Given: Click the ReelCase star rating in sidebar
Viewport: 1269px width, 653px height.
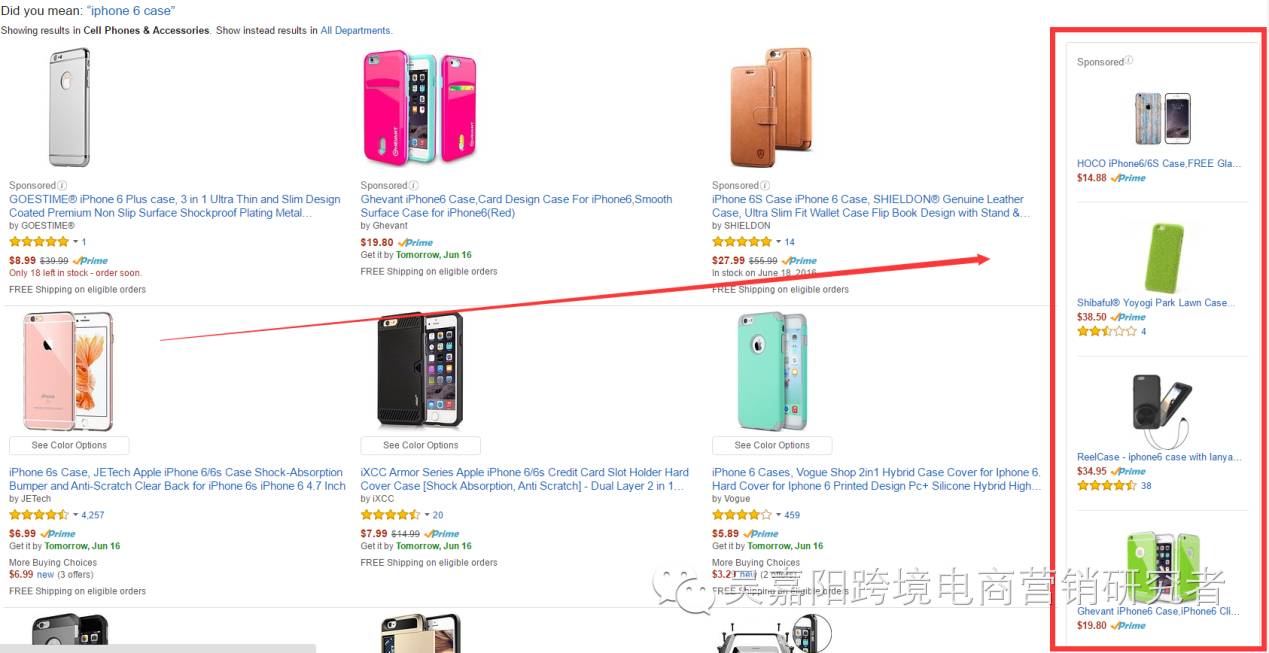Looking at the screenshot, I should pyautogui.click(x=1106, y=486).
